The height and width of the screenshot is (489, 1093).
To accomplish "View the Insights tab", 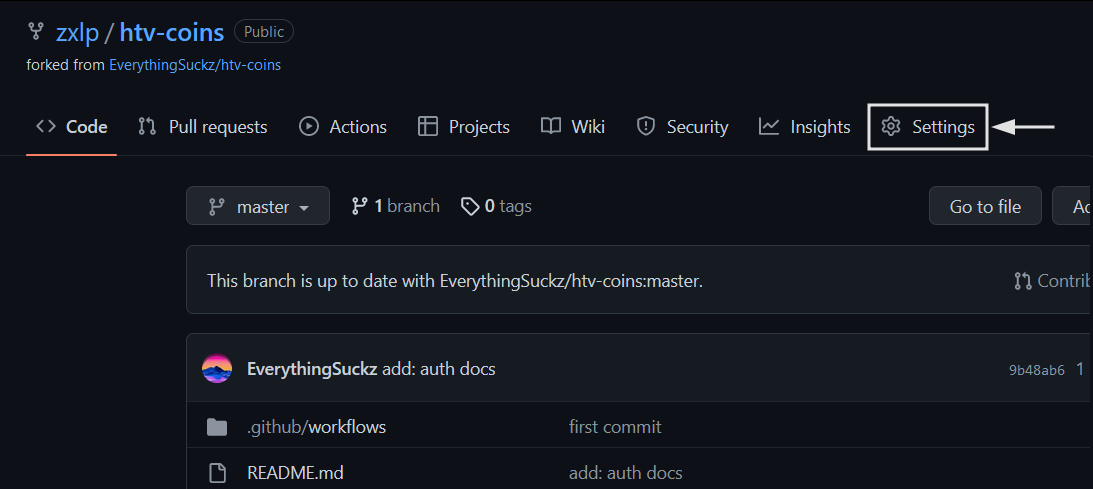I will [804, 127].
